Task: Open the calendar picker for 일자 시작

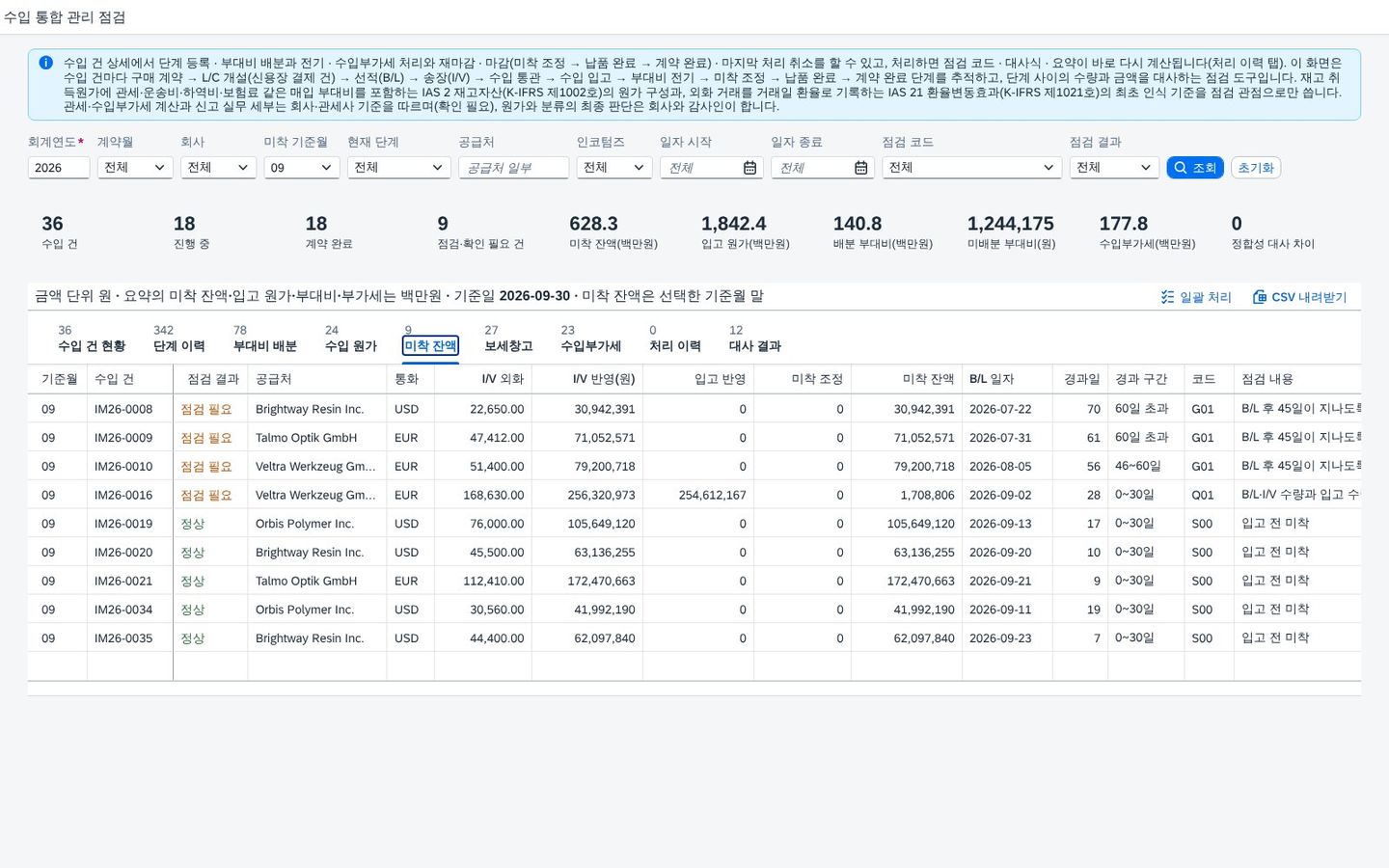Action: [x=749, y=168]
